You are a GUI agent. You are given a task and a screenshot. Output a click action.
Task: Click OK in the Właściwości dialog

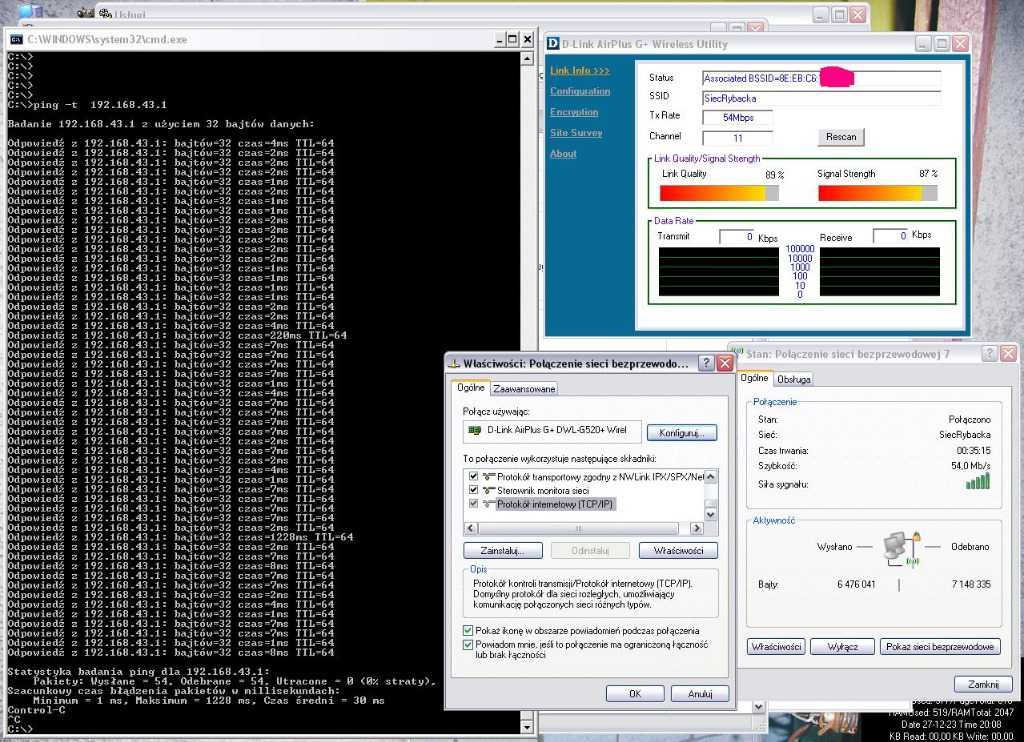(x=635, y=694)
